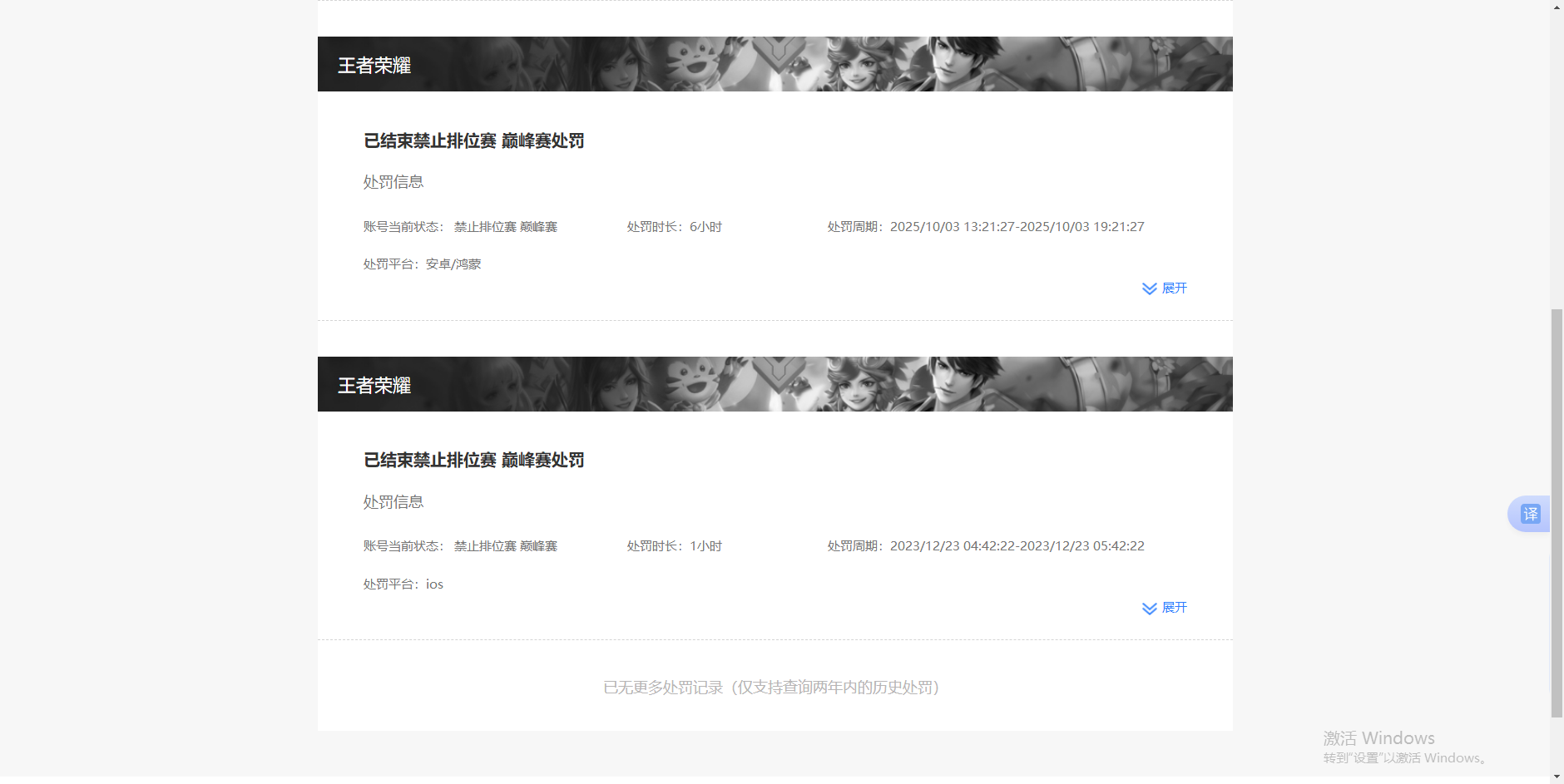Click 处罚信息 label in the 6小时 record

click(x=393, y=182)
